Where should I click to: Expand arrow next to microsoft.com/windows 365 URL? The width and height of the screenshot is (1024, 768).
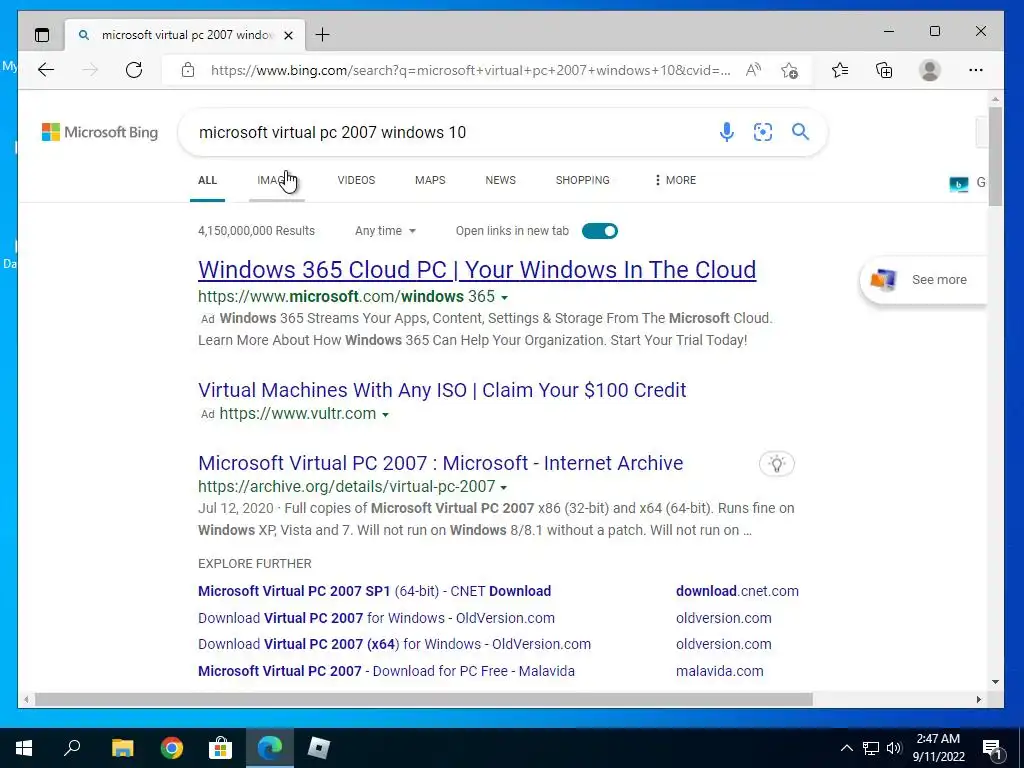pyautogui.click(x=504, y=298)
